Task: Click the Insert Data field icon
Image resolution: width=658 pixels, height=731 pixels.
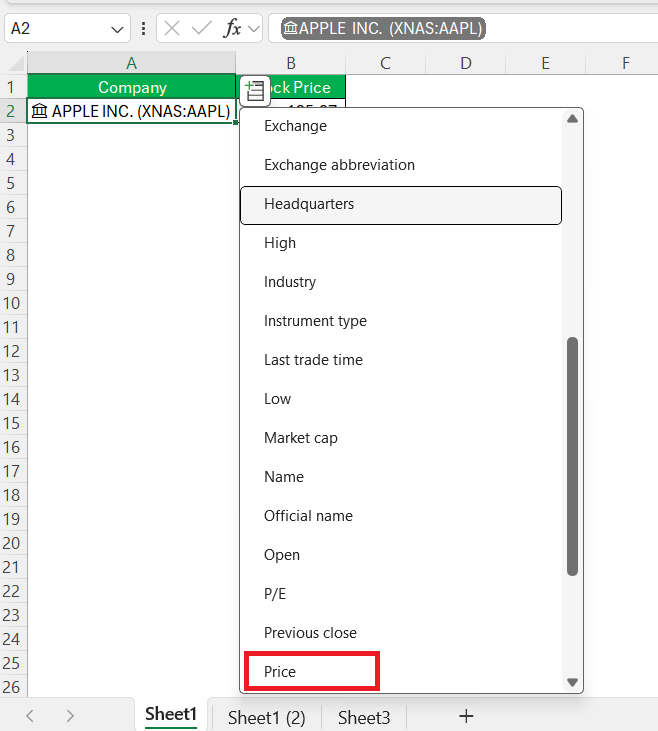Action: [255, 90]
